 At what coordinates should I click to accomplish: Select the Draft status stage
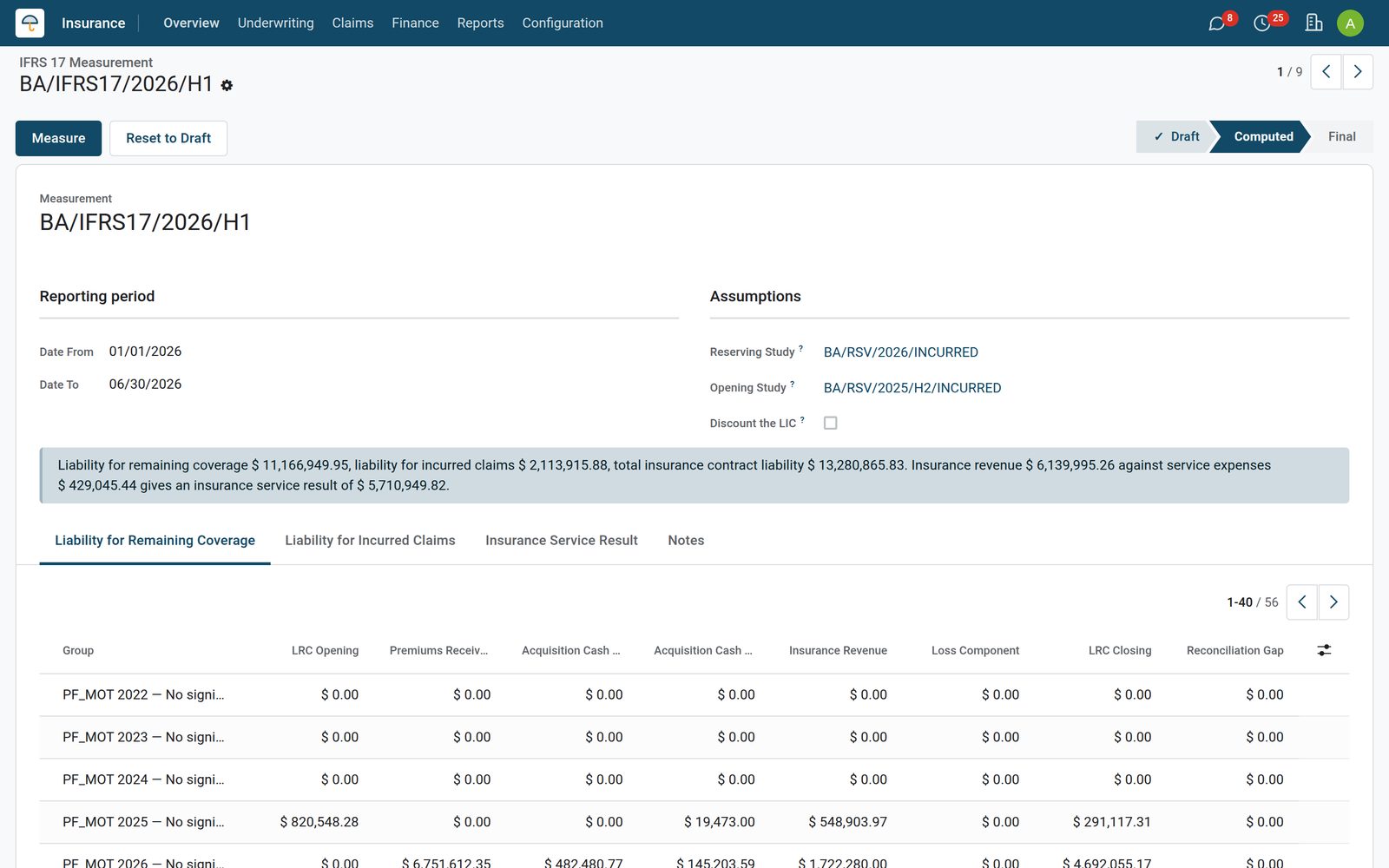(x=1175, y=136)
